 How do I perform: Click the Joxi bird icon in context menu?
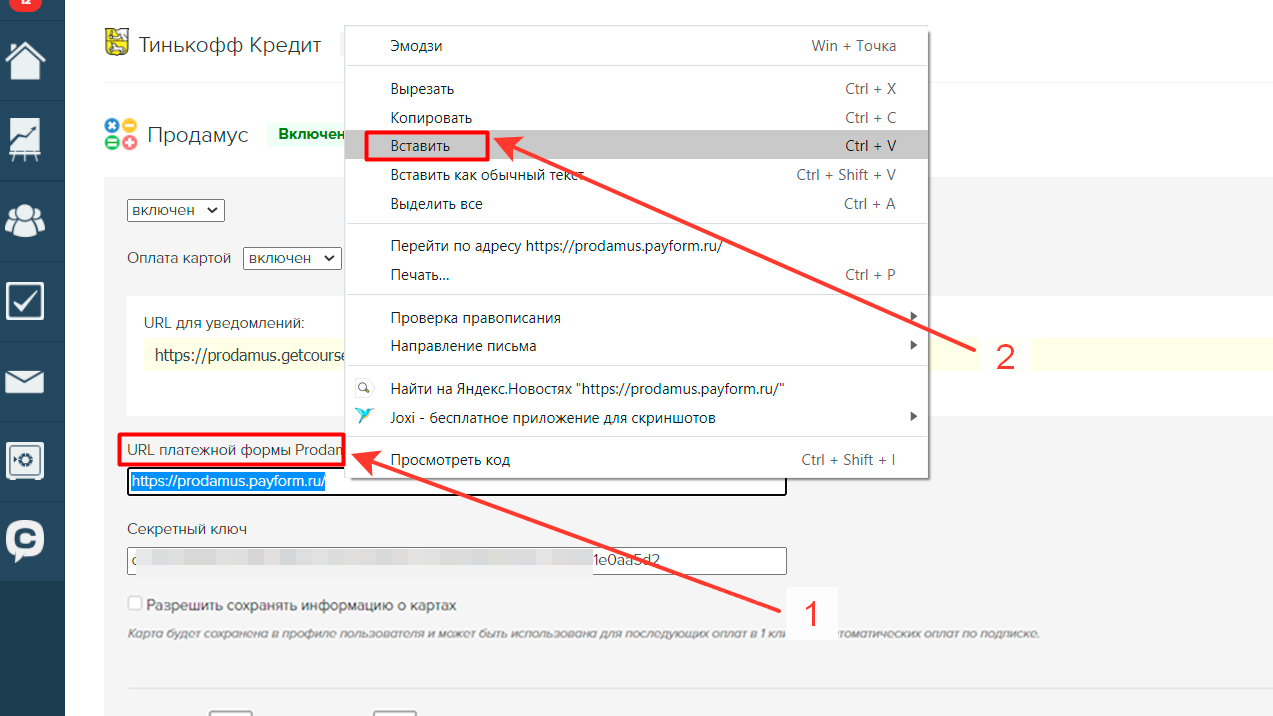(366, 416)
